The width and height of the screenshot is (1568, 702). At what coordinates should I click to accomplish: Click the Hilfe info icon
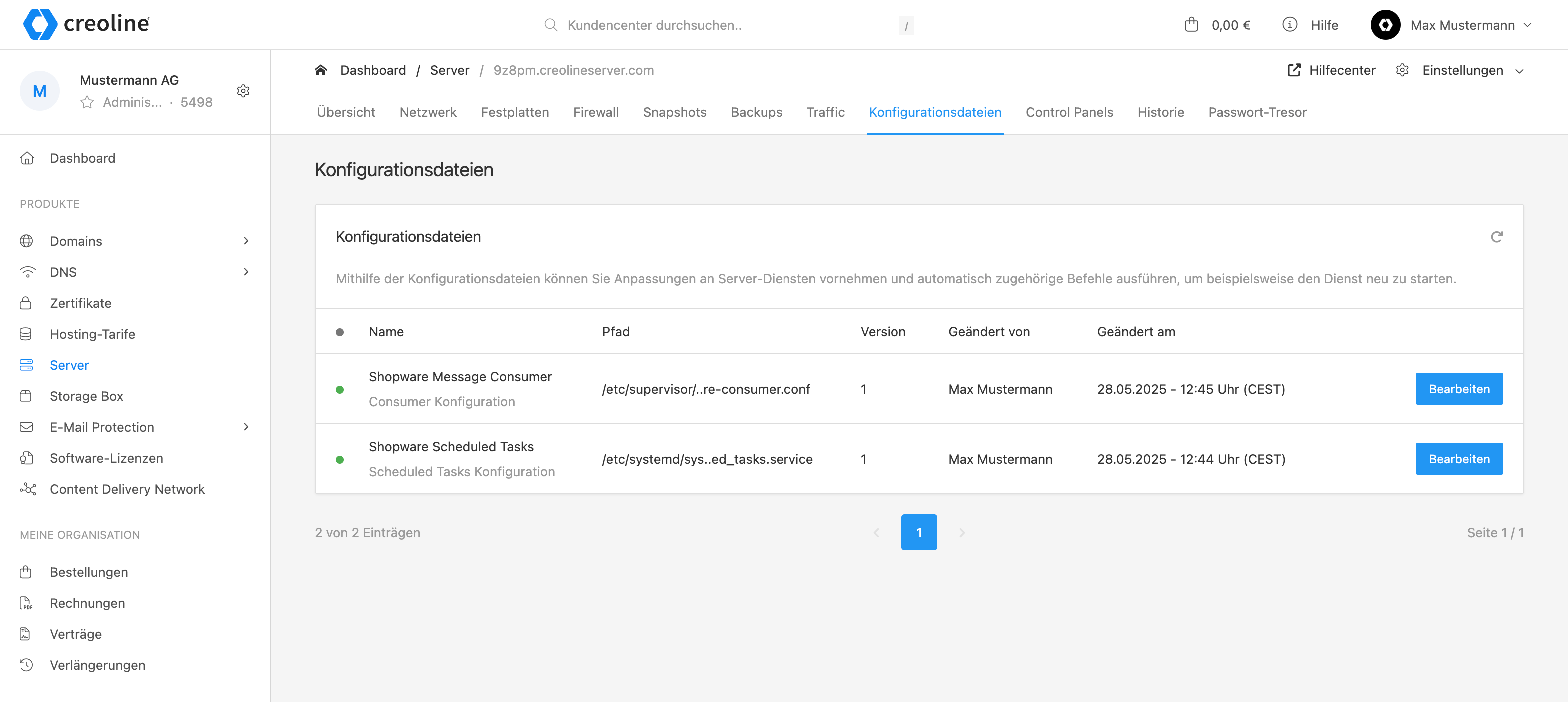(x=1289, y=25)
